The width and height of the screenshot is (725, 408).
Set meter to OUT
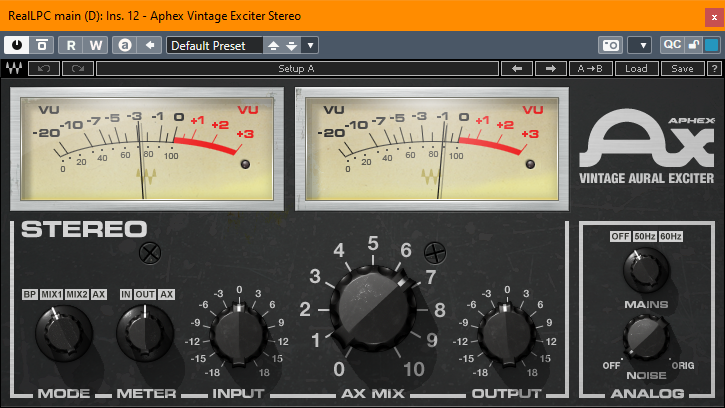pyautogui.click(x=145, y=294)
